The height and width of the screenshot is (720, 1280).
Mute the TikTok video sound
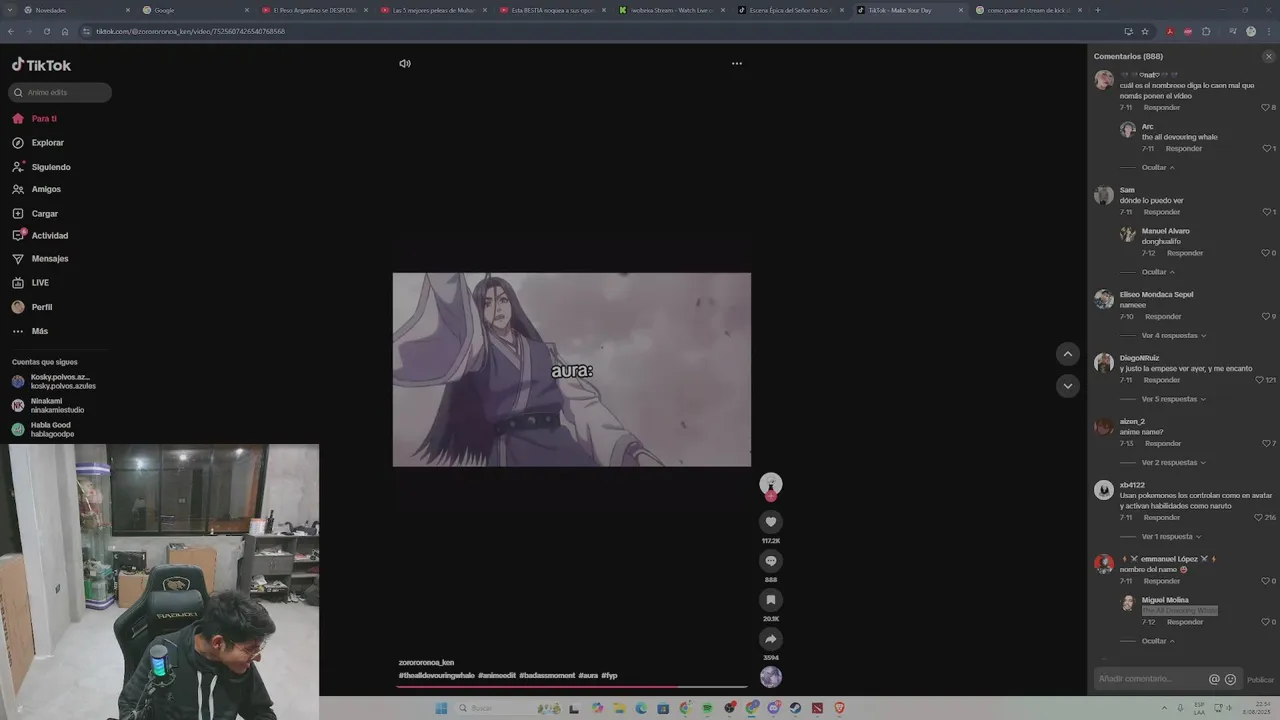405,63
